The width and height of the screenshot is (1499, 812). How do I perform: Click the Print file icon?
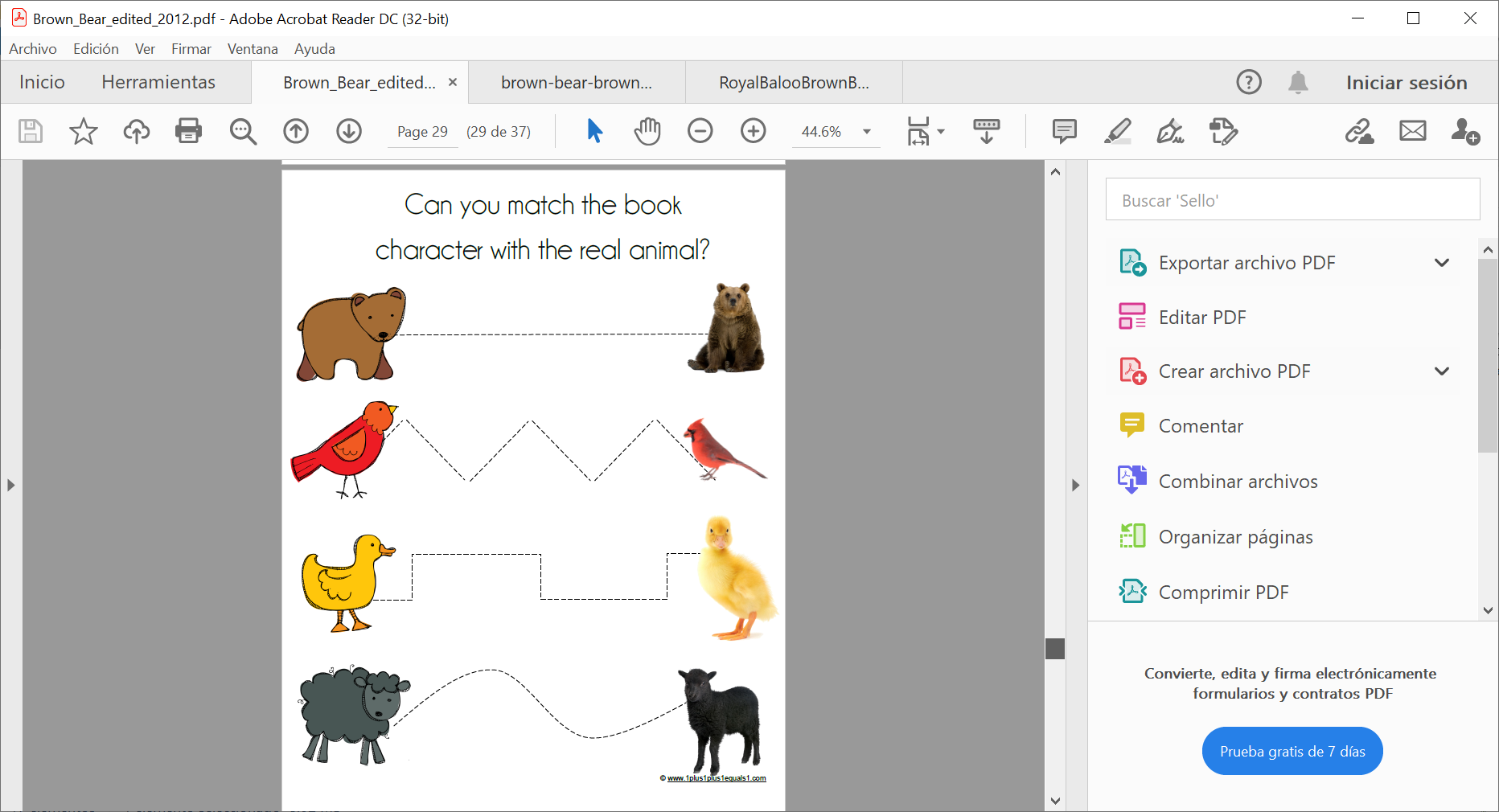pos(188,131)
